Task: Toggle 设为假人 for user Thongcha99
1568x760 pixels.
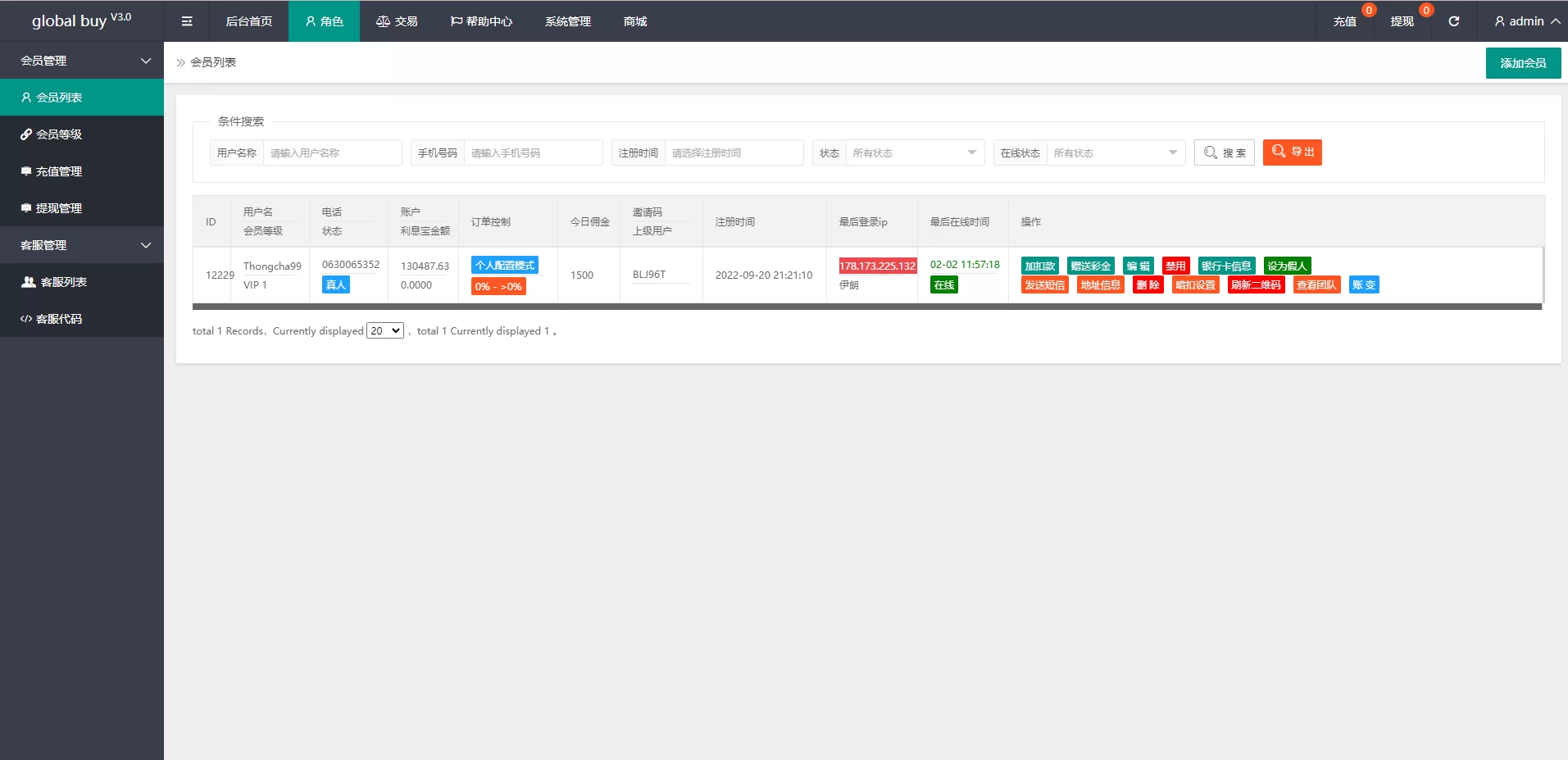Action: (1287, 266)
